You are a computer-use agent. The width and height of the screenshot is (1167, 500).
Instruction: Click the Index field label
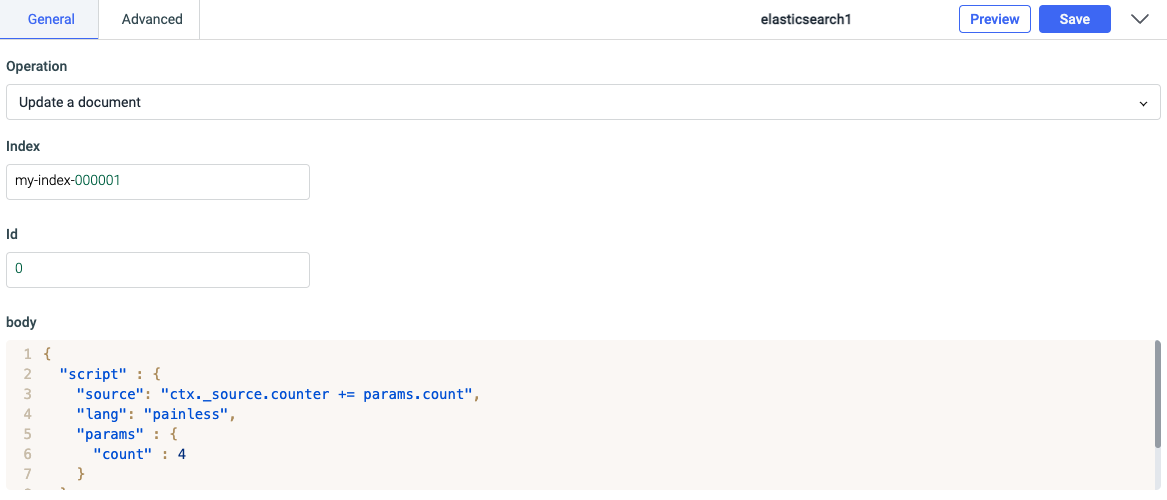point(23,146)
